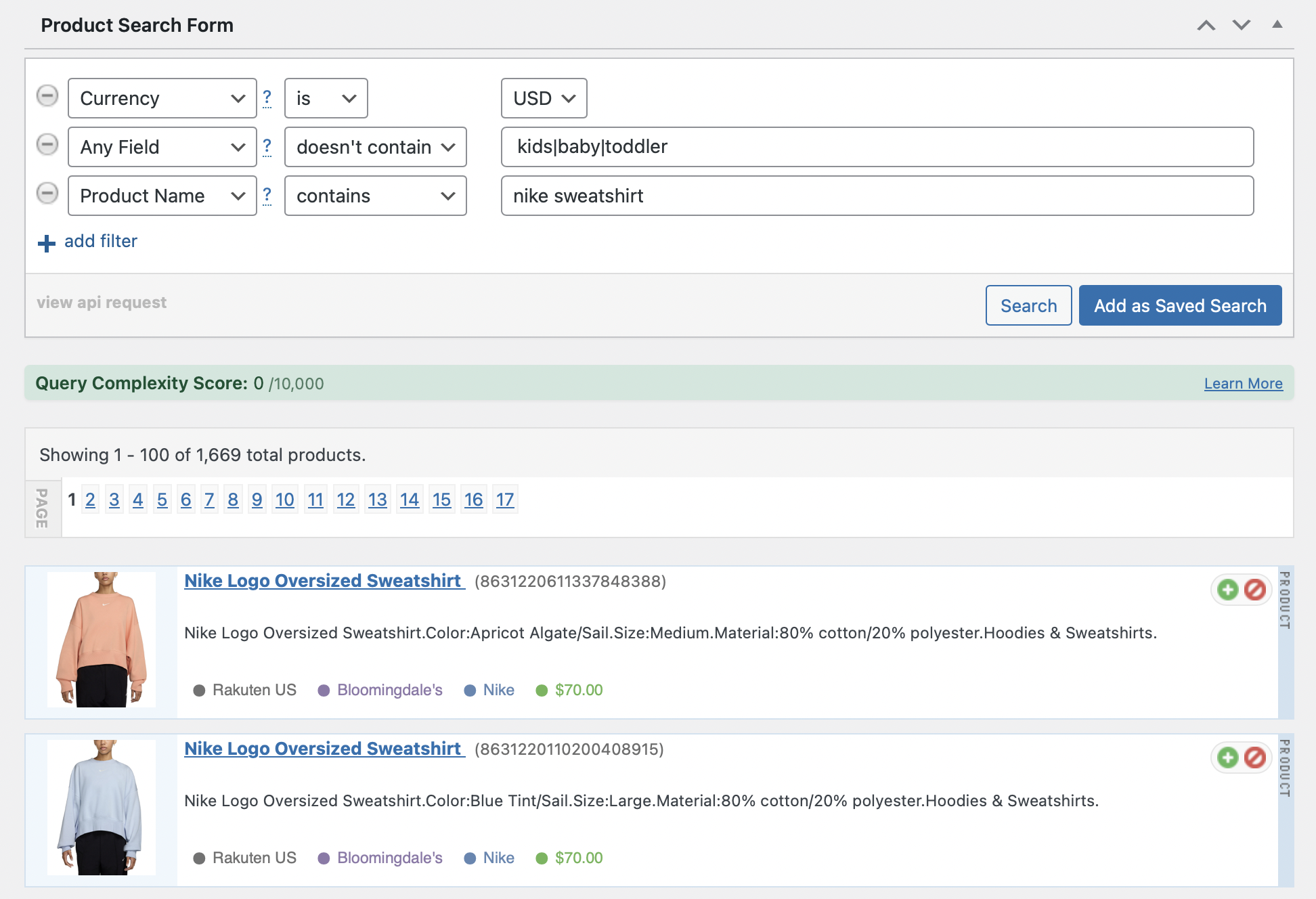Open the Blue Tint Nike Logo Oversized Sweatshirt title link

pyautogui.click(x=325, y=749)
